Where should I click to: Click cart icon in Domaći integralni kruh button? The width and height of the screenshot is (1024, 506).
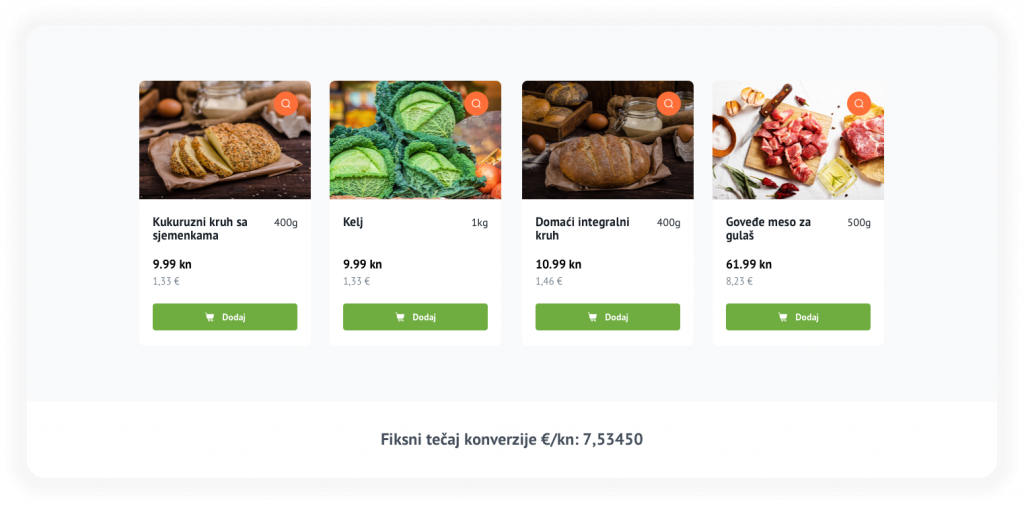pyautogui.click(x=592, y=317)
